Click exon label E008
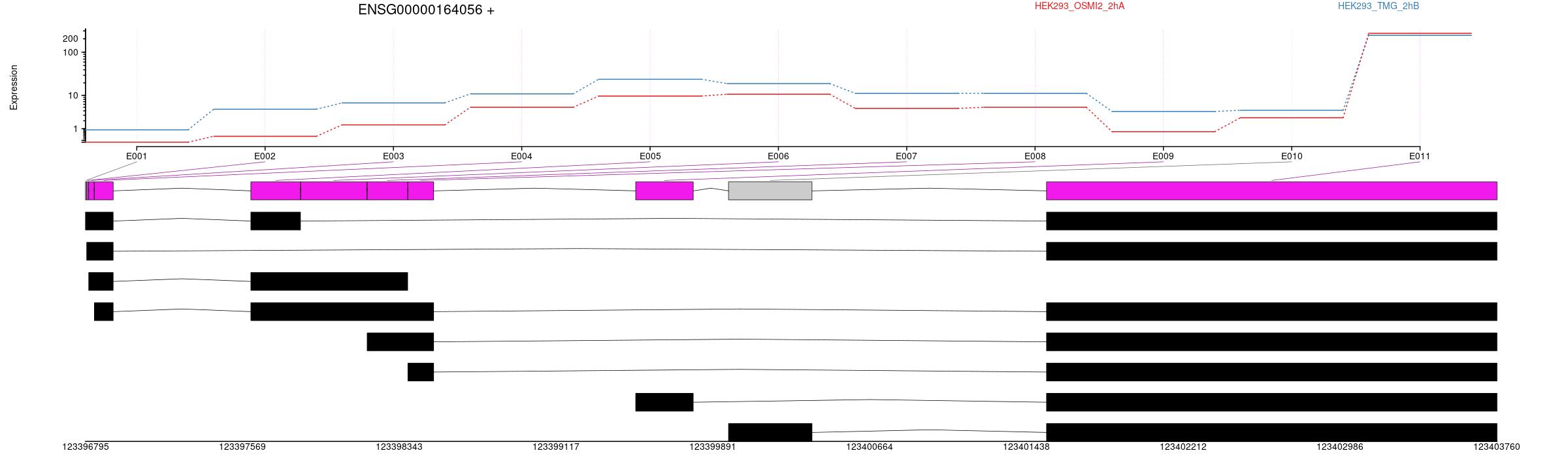1568x457 pixels. pyautogui.click(x=1035, y=156)
